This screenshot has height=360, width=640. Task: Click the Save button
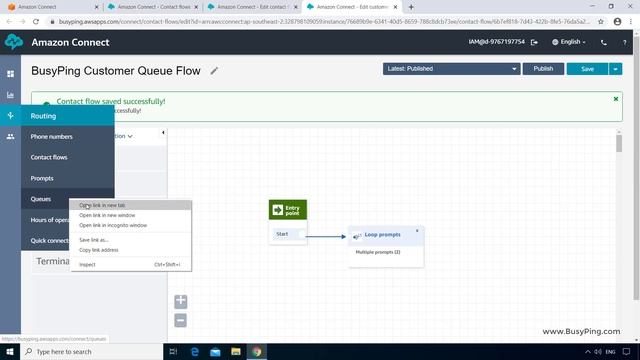(x=587, y=69)
